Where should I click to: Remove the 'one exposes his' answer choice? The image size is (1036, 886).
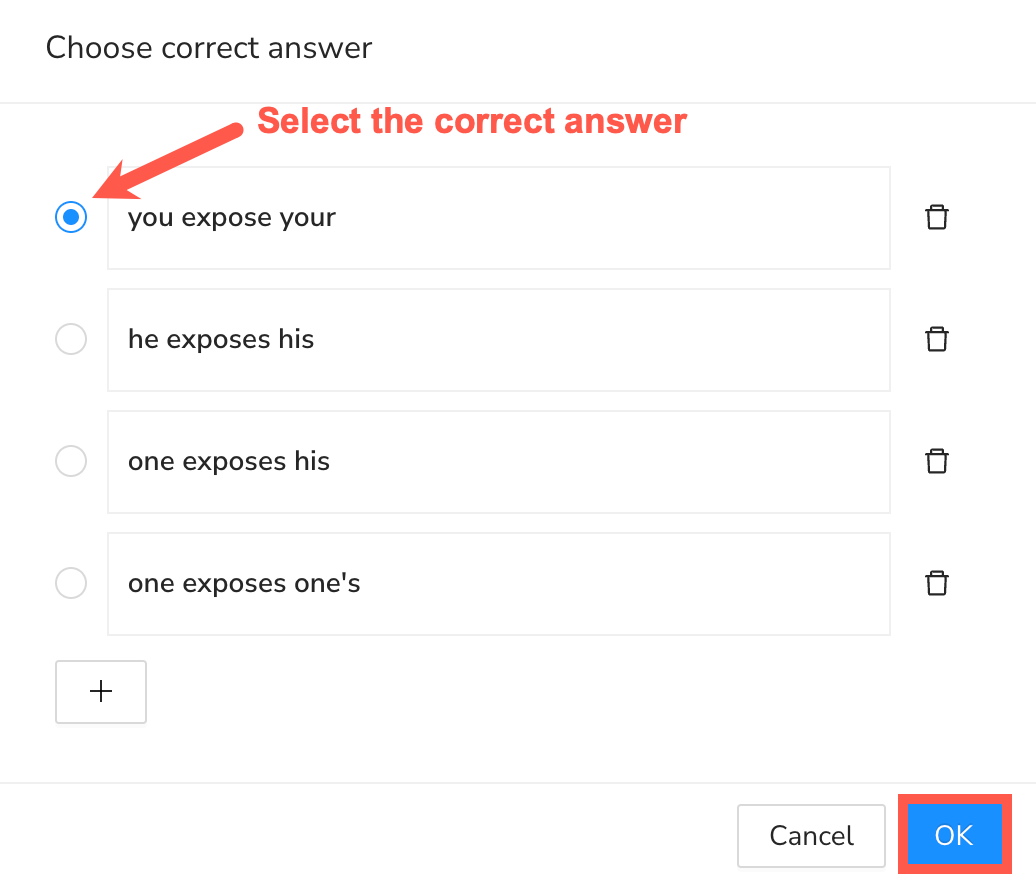point(937,461)
